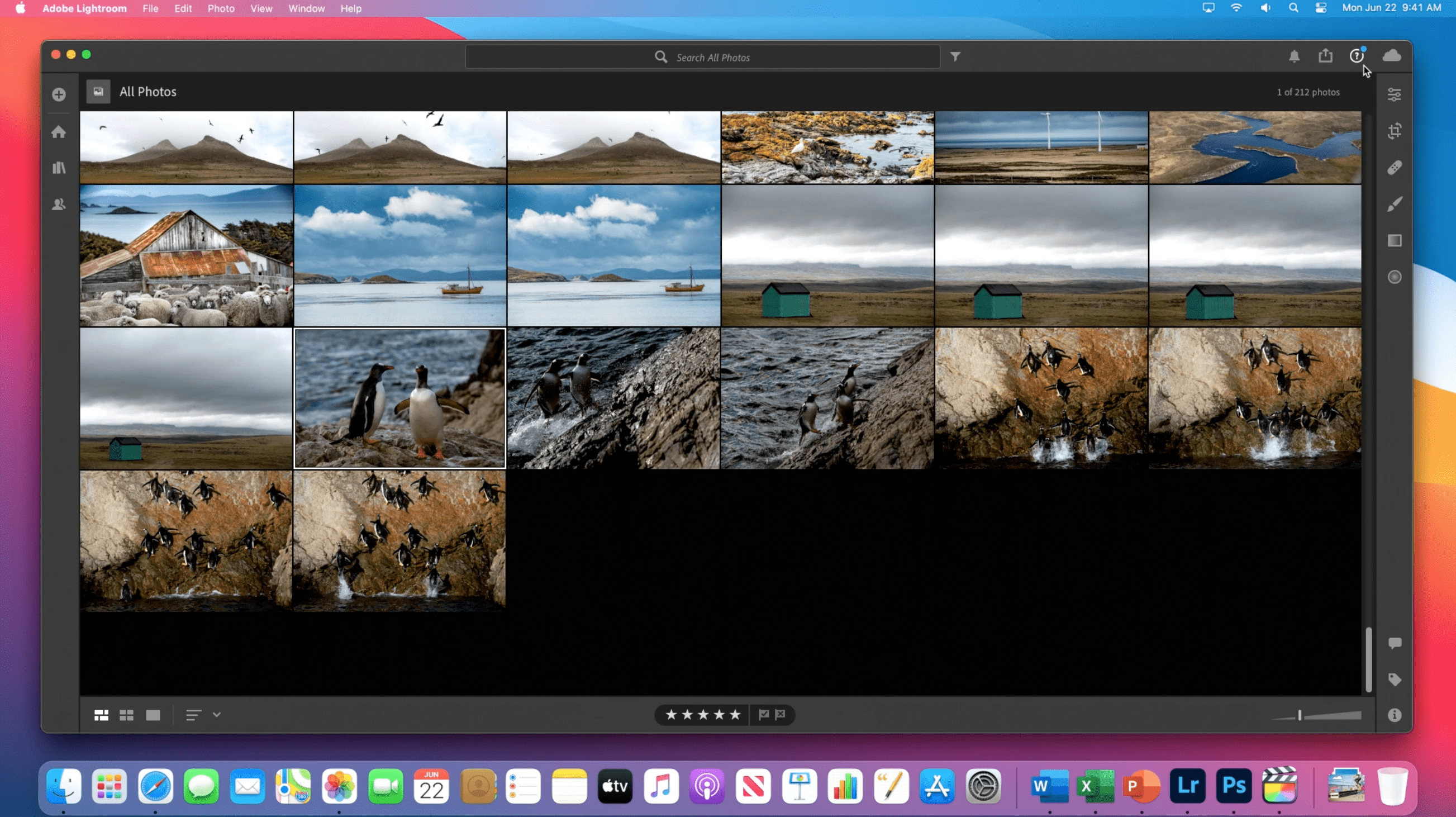Select the Linear Gradient tool
This screenshot has height=817, width=1456.
click(1394, 241)
